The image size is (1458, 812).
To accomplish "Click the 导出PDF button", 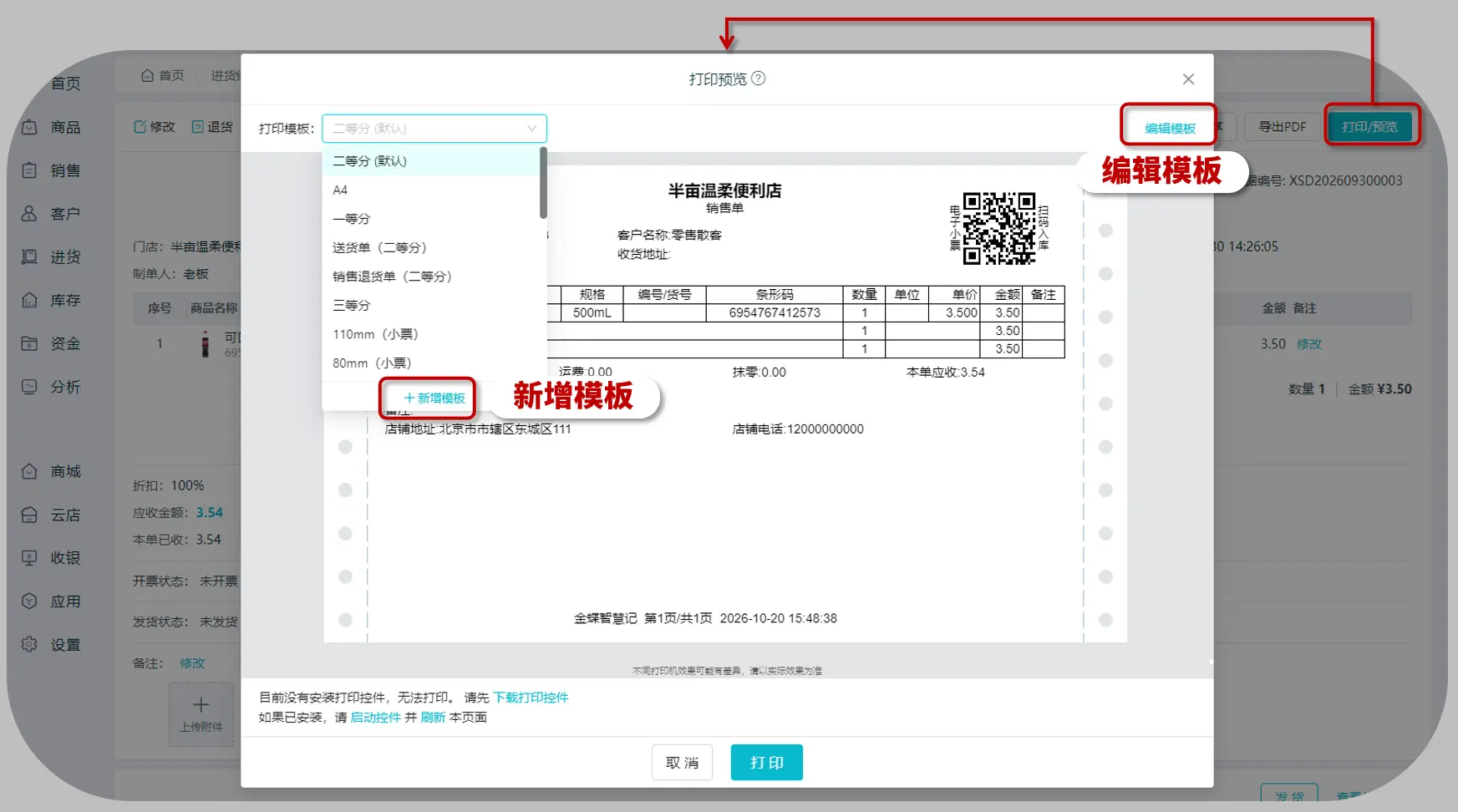I will point(1283,127).
